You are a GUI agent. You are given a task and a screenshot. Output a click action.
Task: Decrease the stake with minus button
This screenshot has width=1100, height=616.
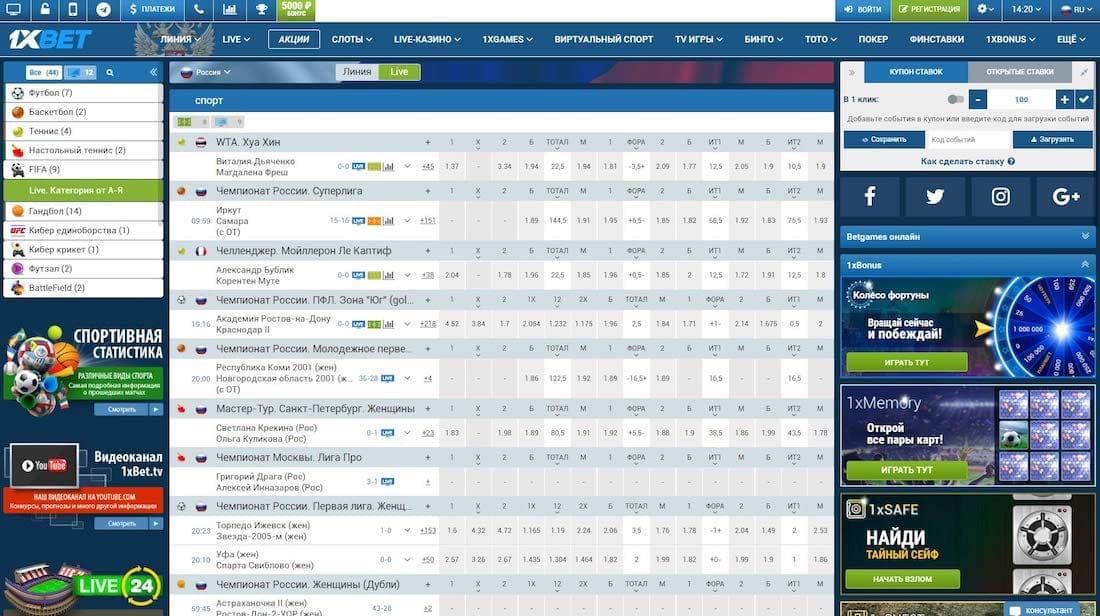pyautogui.click(x=978, y=100)
